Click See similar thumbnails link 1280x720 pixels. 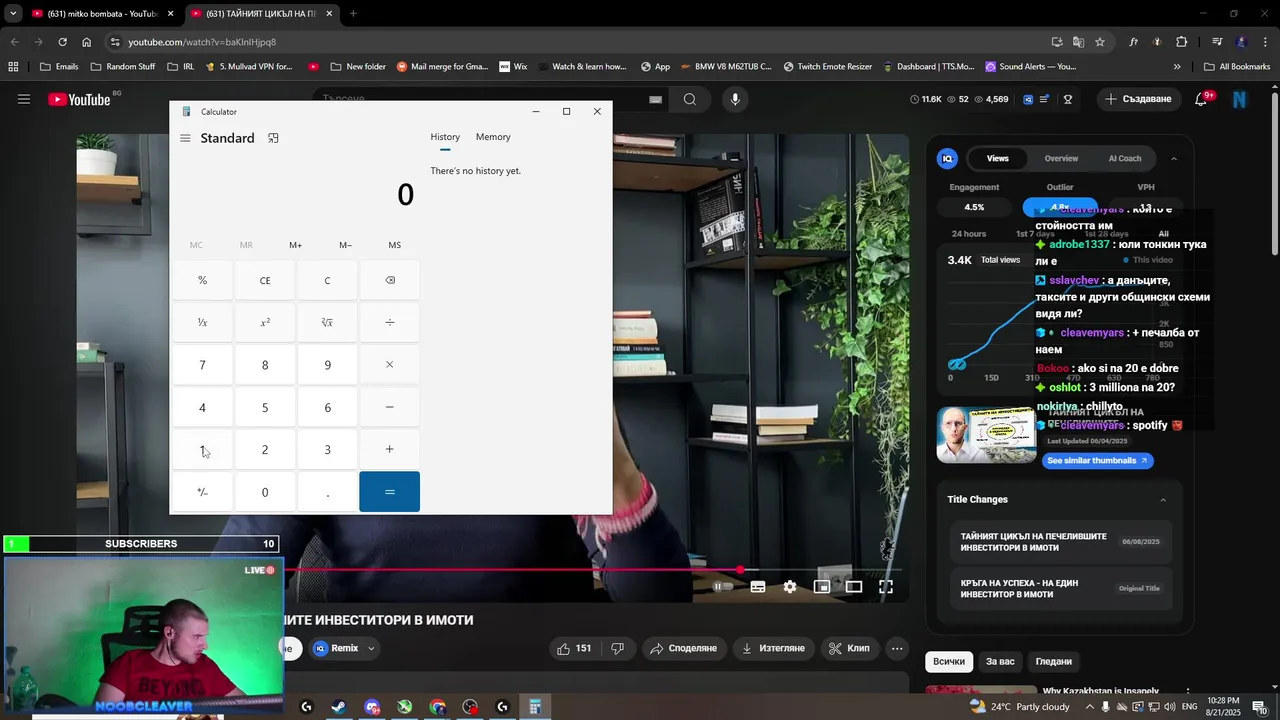[1097, 461]
